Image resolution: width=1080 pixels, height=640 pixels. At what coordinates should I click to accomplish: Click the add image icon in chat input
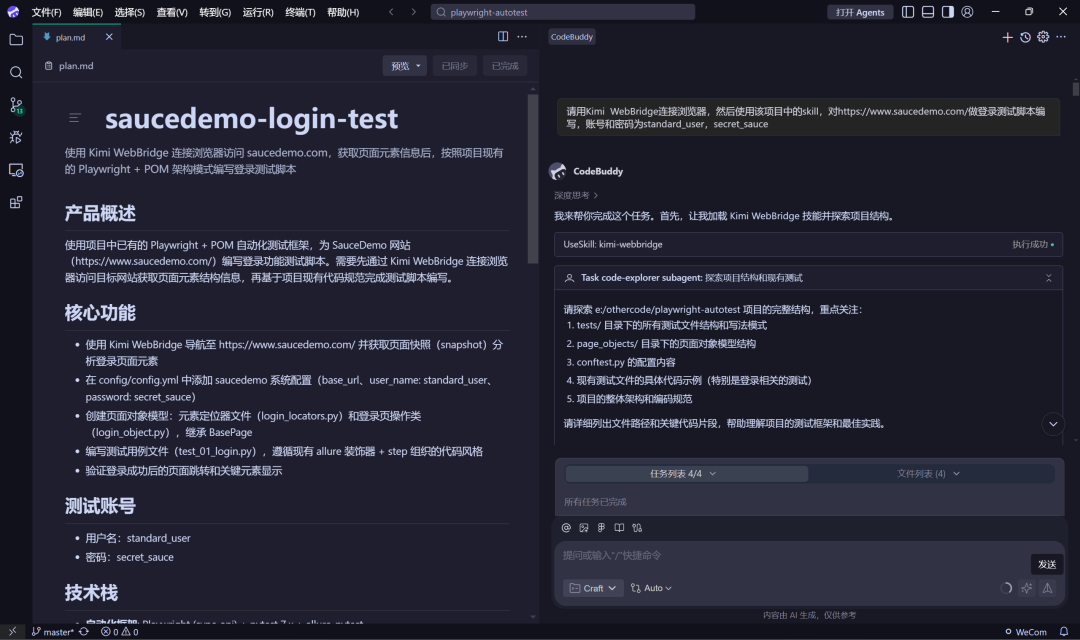pos(584,528)
